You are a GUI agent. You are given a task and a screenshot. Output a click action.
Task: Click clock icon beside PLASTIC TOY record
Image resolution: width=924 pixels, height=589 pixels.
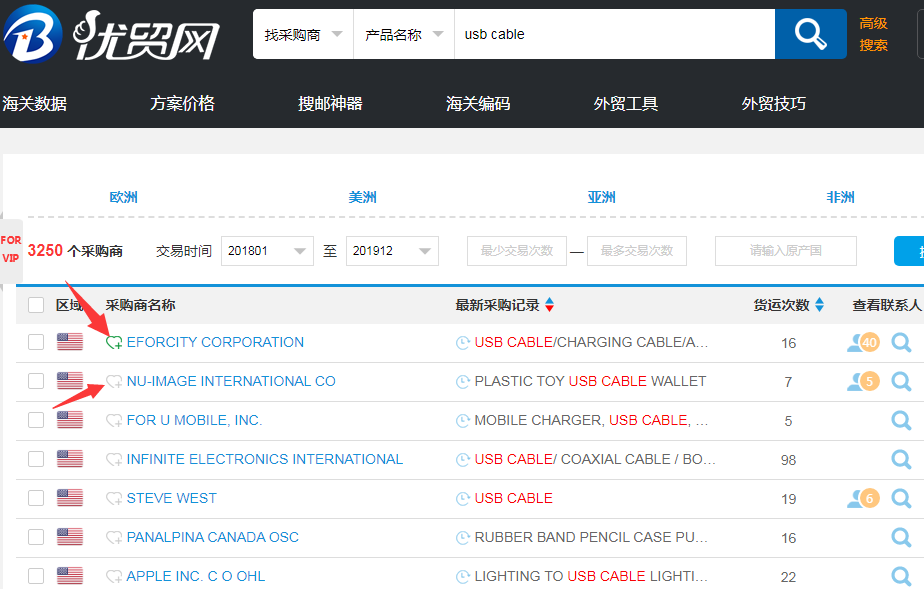(x=463, y=381)
